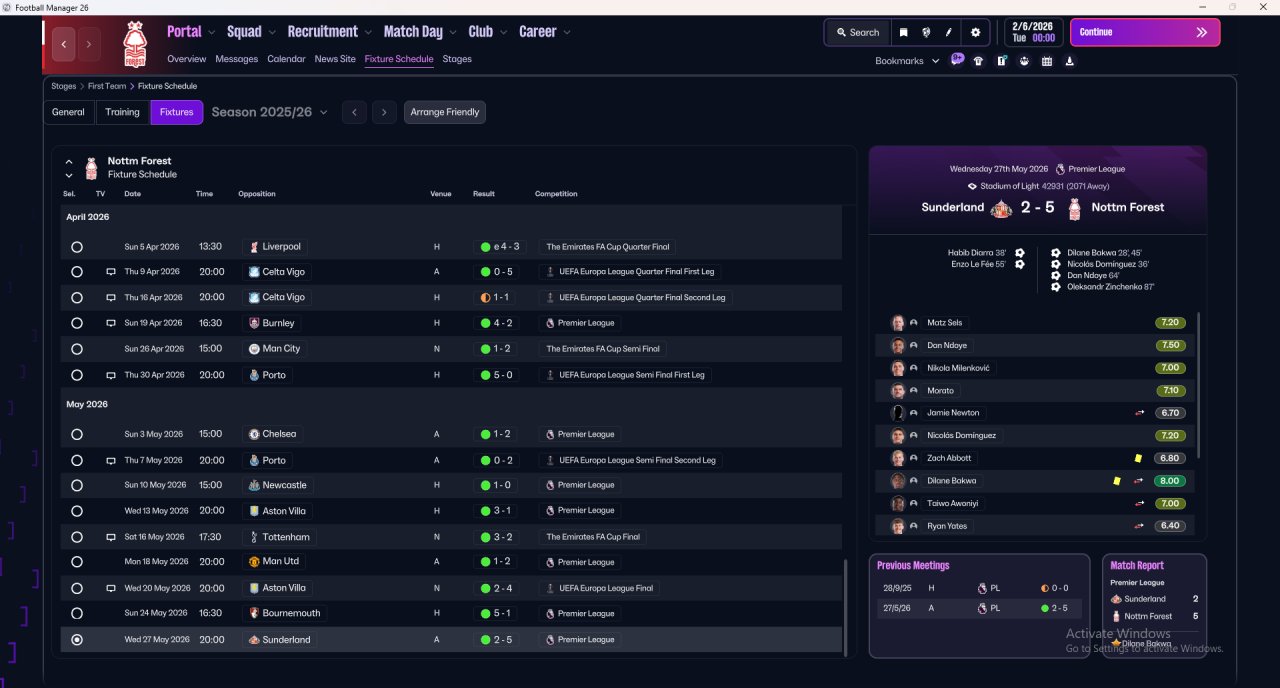Open the calendar grid icon in bookmarks bar
The width and height of the screenshot is (1280, 688).
click(1047, 61)
